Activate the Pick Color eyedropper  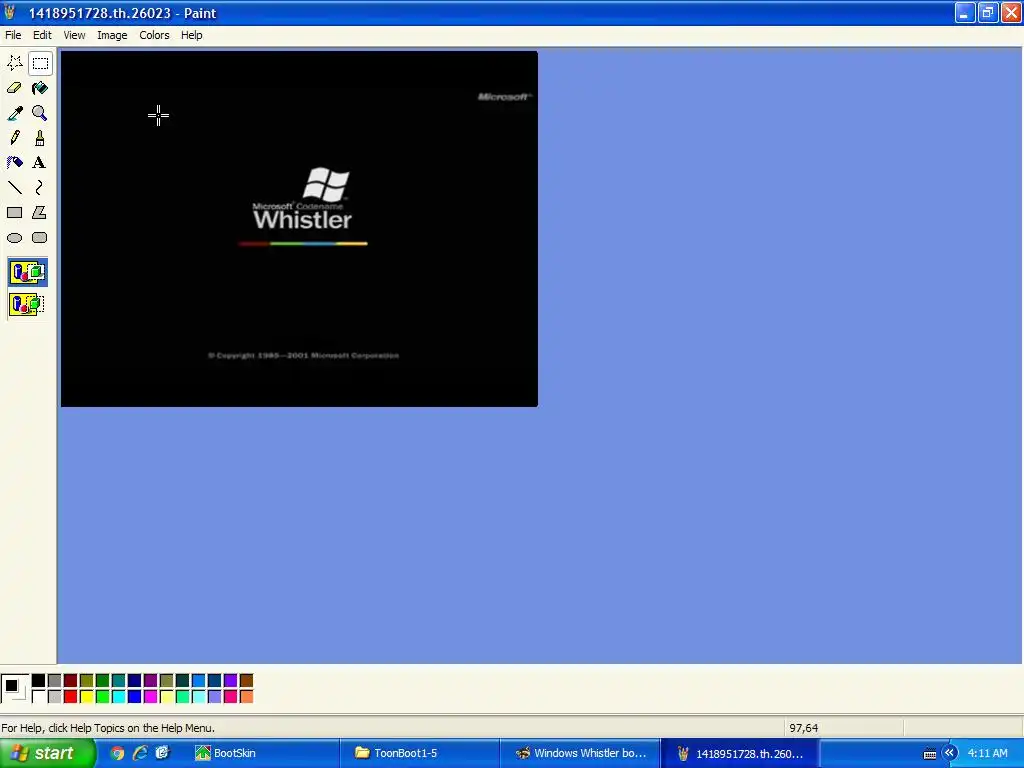14,113
